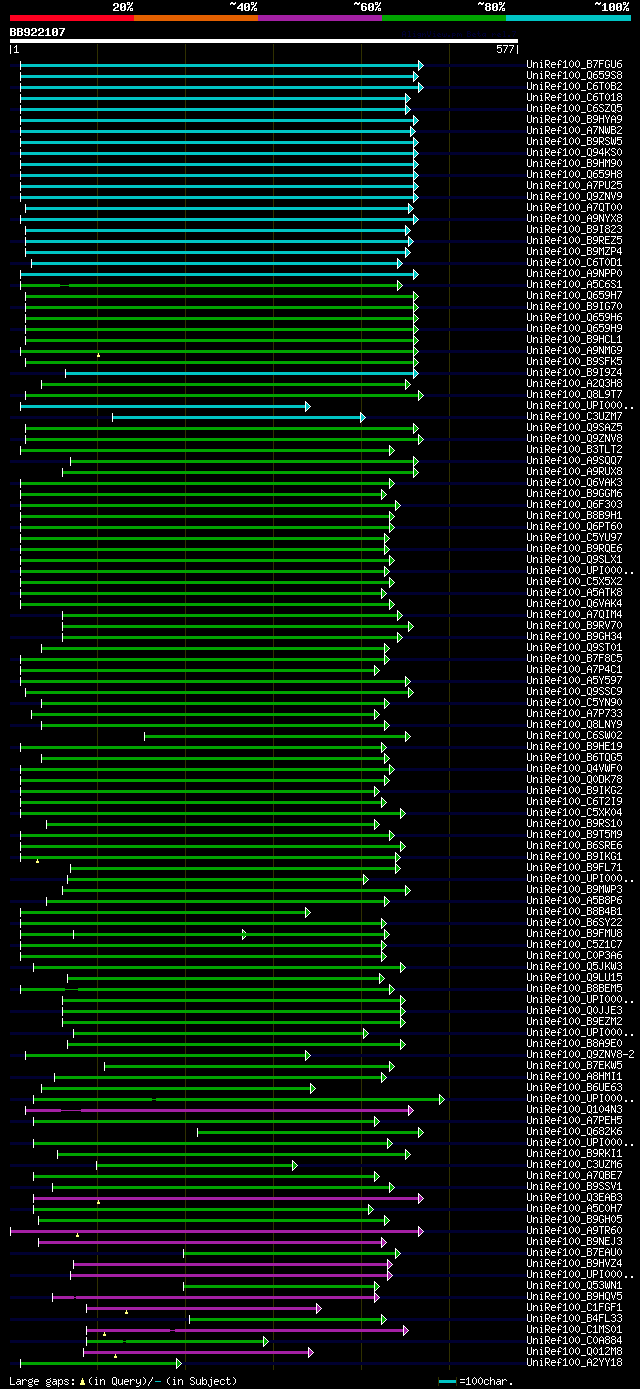This screenshot has height=1389, width=640.
Task: Click the white query sequence bar
Action: [x=263, y=41]
